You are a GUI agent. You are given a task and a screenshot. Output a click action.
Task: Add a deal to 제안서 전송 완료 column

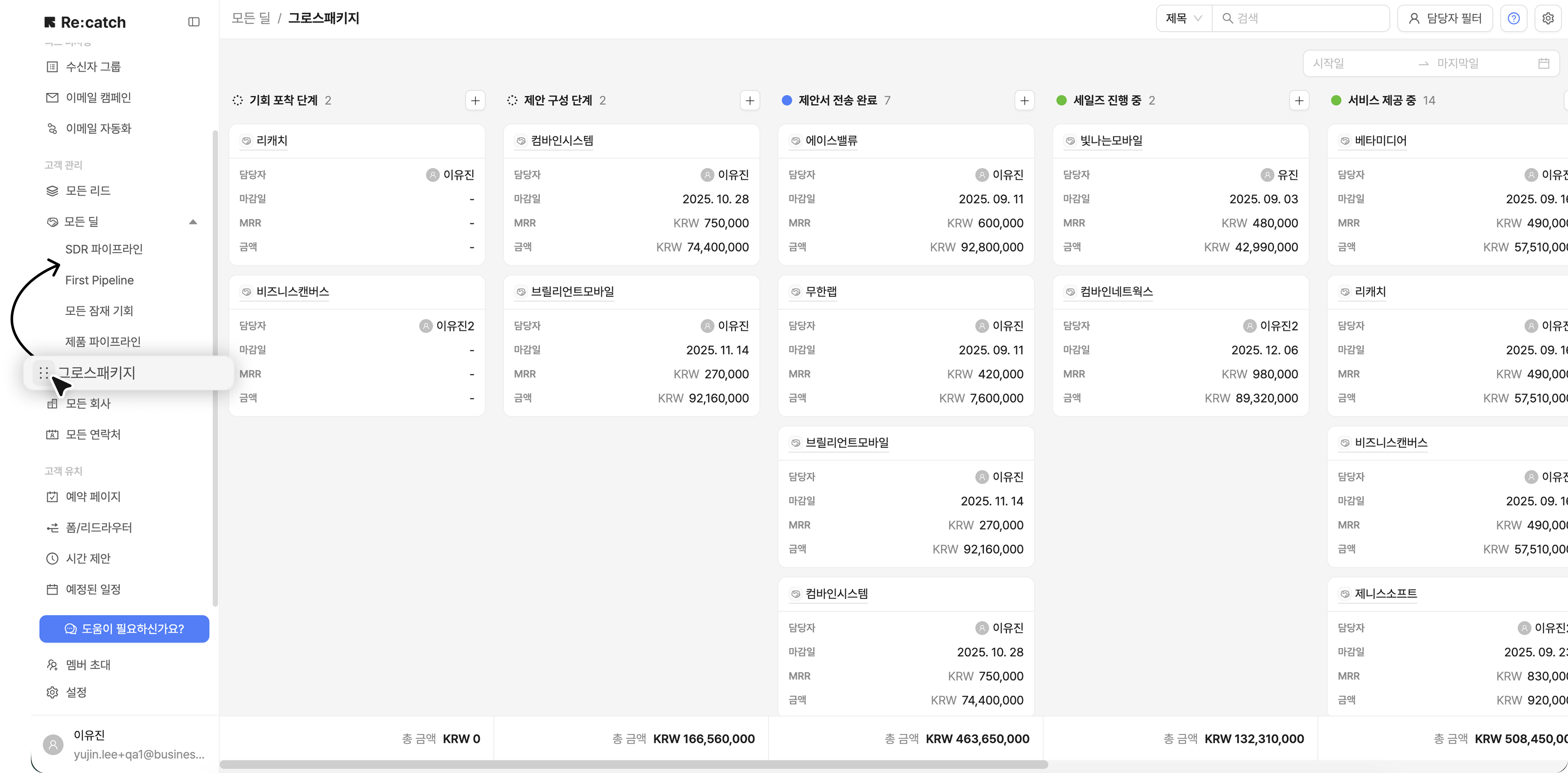(1024, 100)
